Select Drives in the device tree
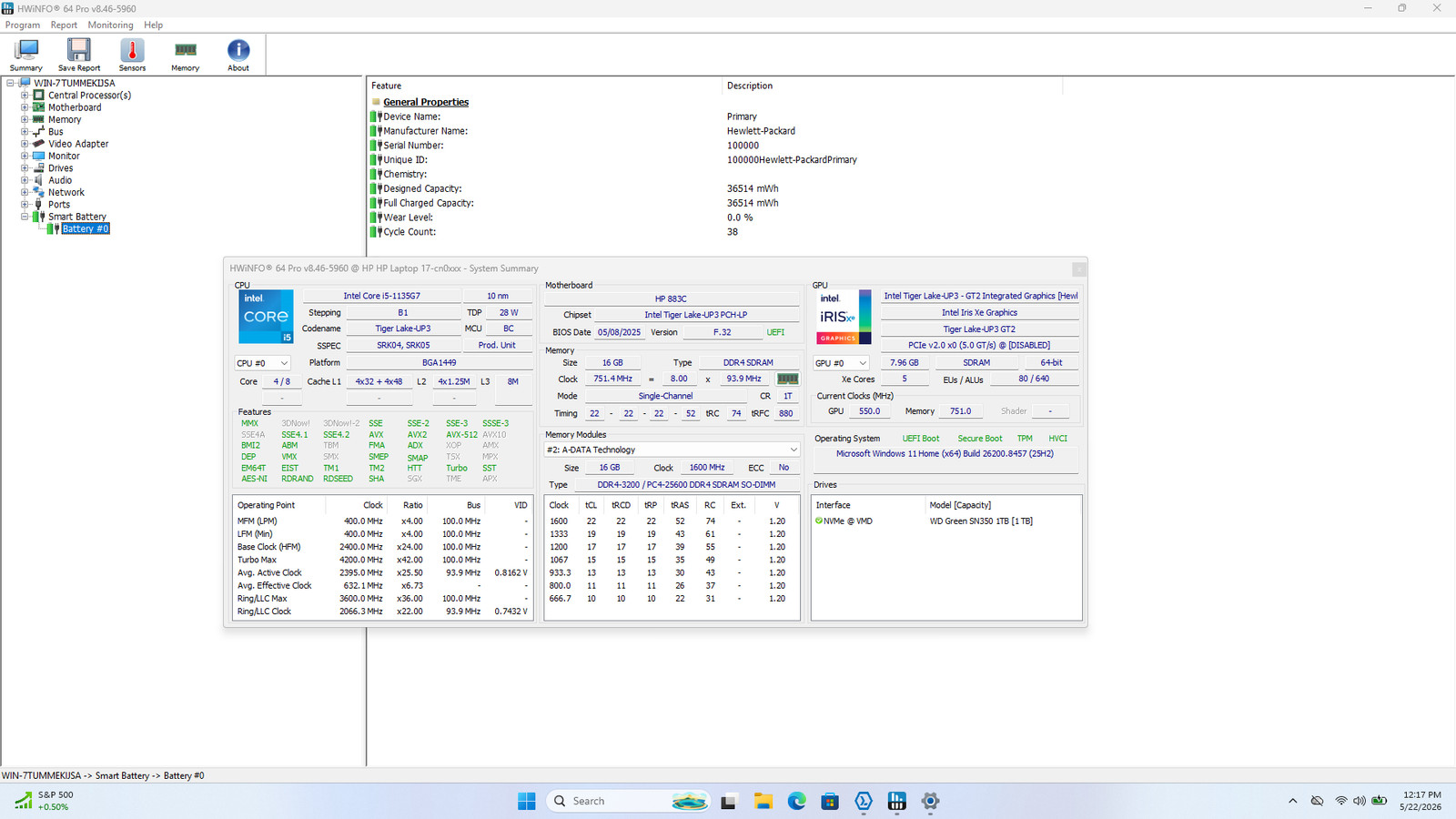This screenshot has height=819, width=1456. coord(60,168)
